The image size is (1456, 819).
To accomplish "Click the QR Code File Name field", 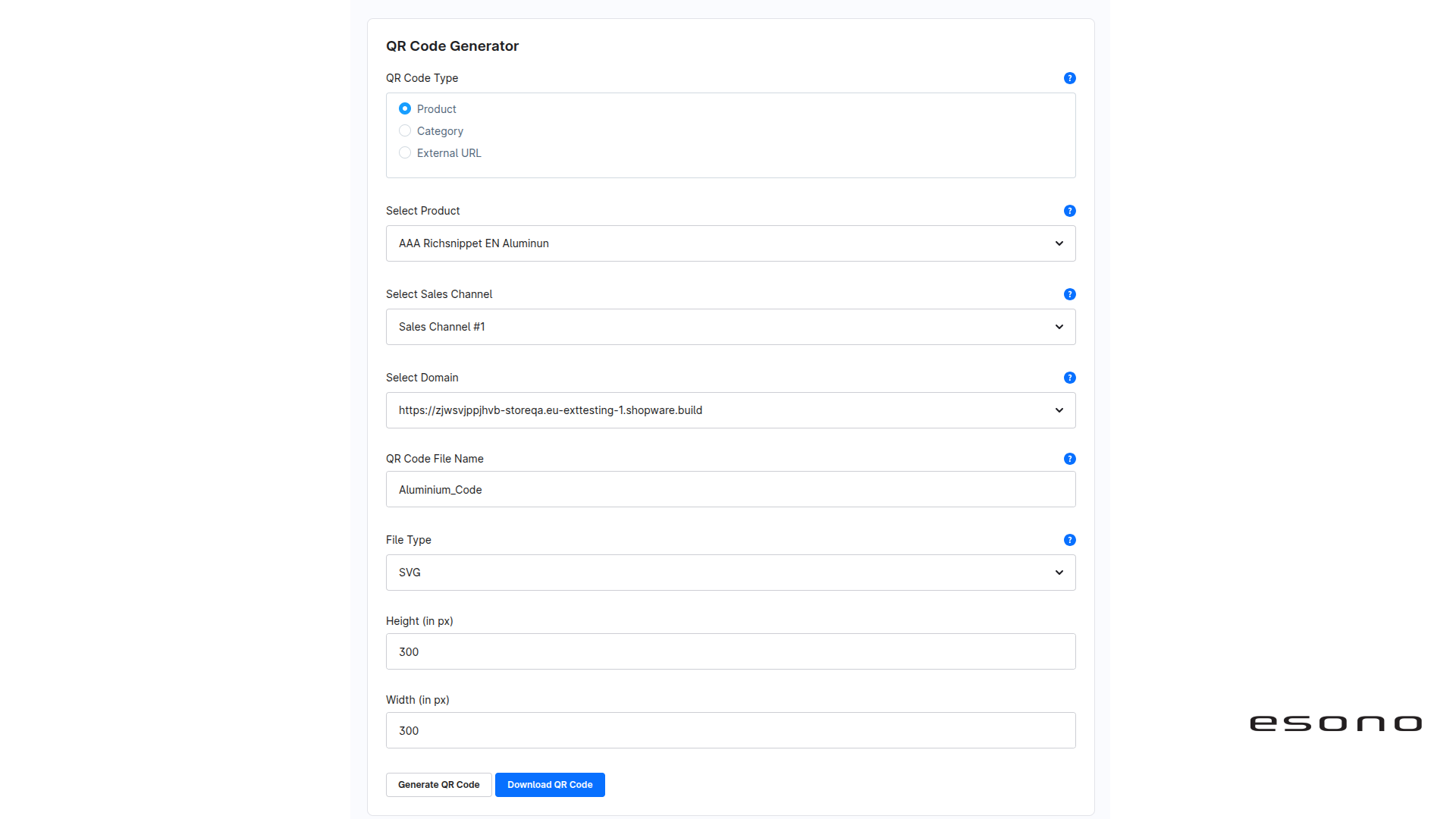I will click(x=730, y=489).
